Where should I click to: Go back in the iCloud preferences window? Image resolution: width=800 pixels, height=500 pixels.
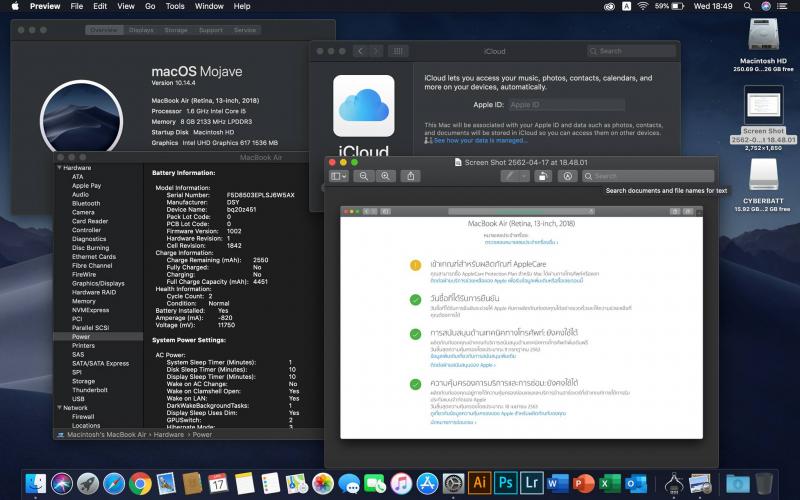click(361, 51)
